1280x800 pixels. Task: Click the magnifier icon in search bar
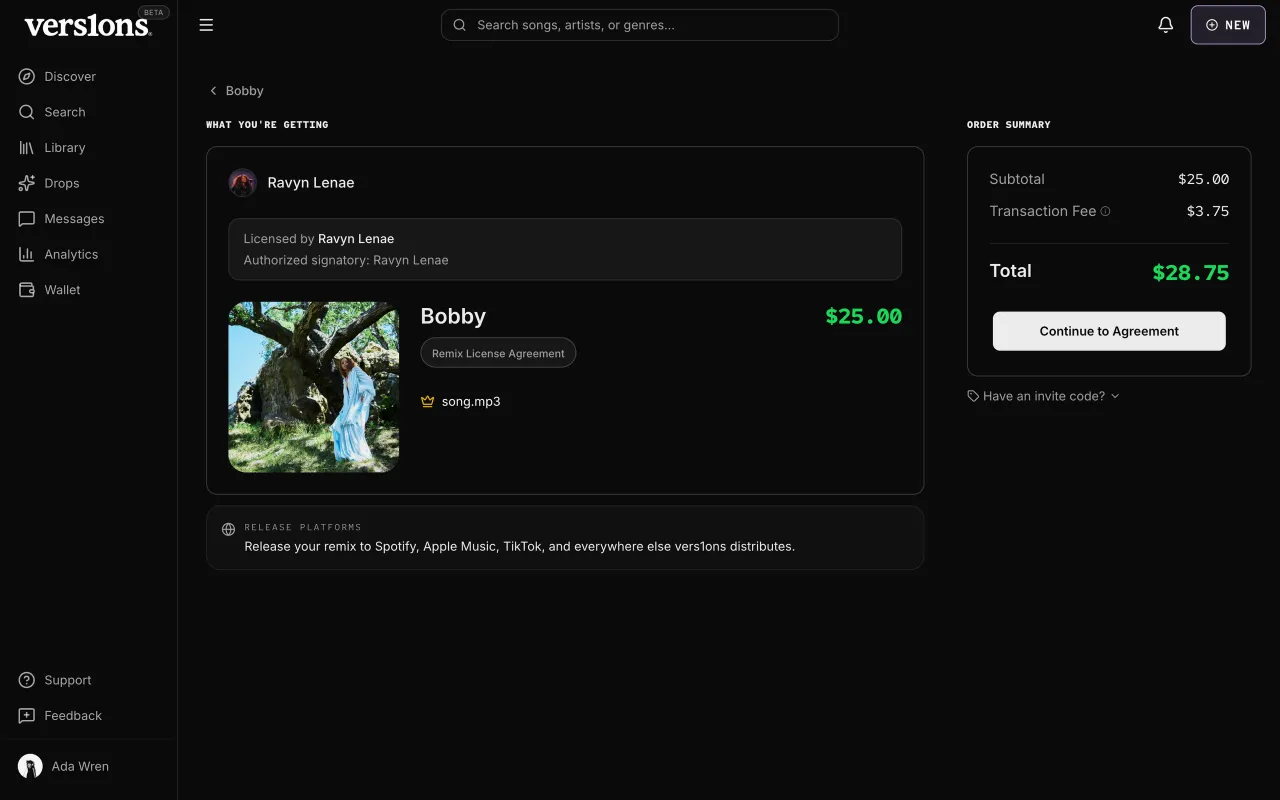(460, 25)
